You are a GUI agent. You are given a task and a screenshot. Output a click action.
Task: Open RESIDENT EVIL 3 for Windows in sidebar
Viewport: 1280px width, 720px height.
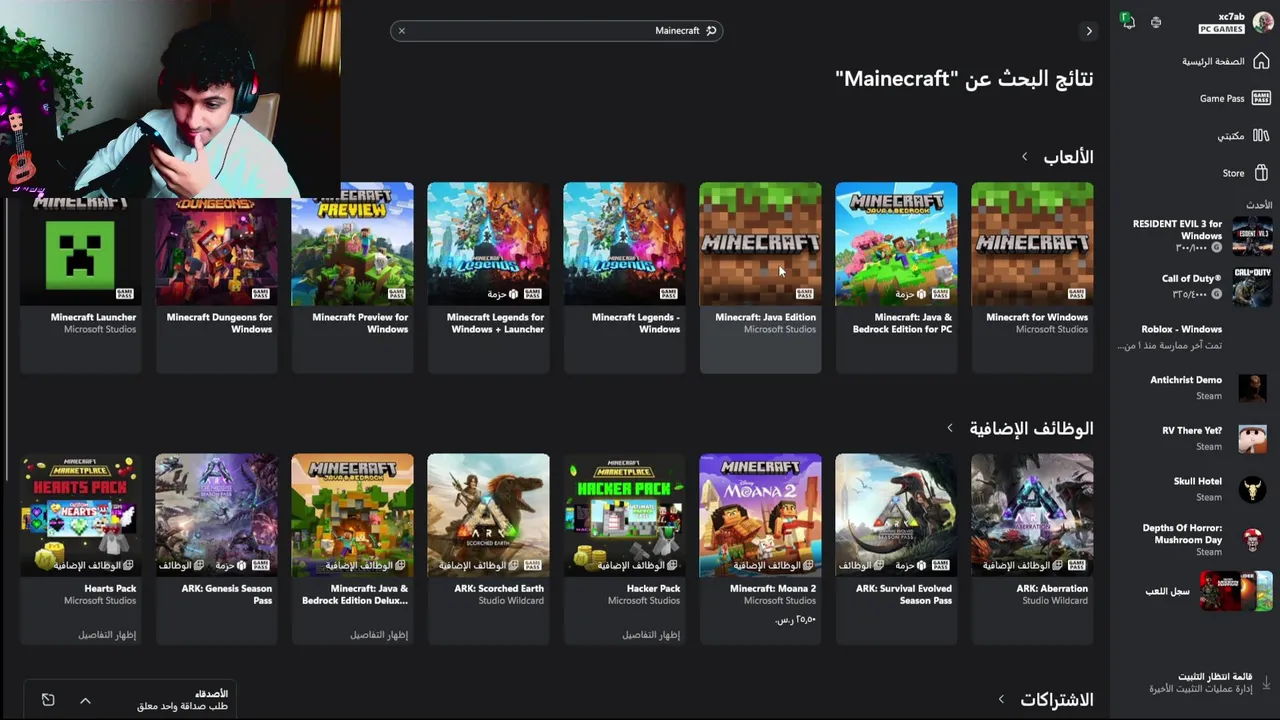click(x=1195, y=236)
